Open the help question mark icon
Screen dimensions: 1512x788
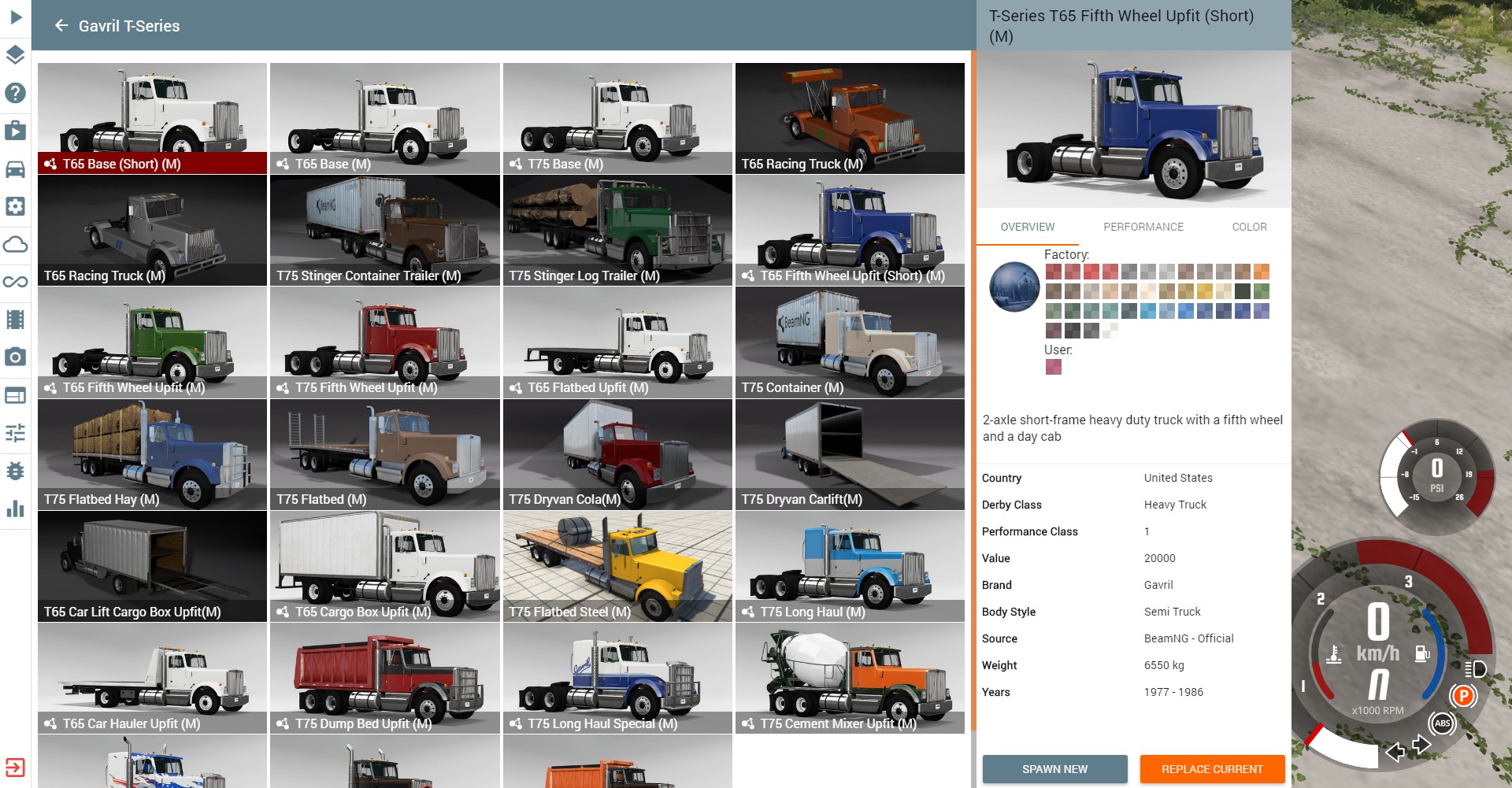coord(15,92)
